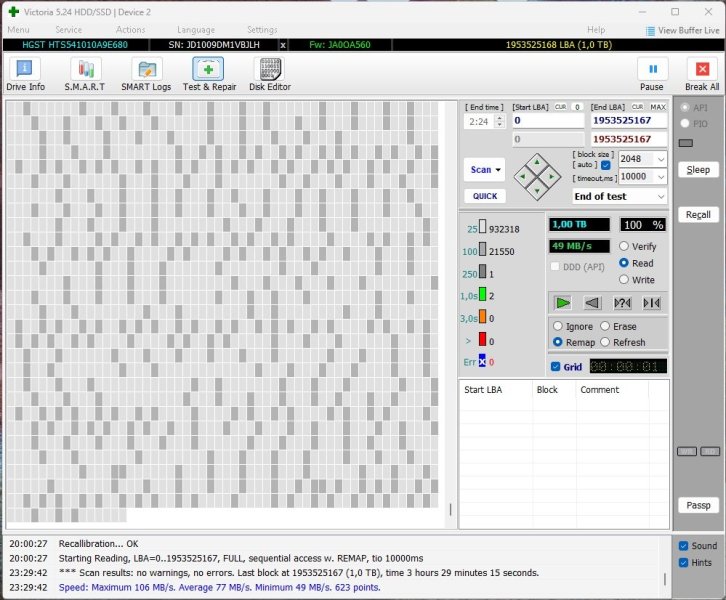Disable the Sound checkbox
726x600 pixels.
[683, 546]
